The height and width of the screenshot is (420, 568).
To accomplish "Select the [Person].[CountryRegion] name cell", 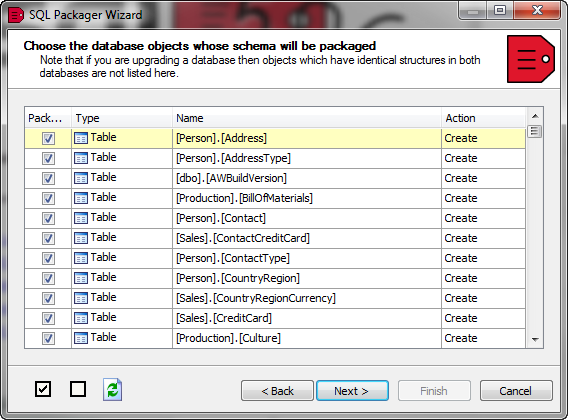I will 307,278.
